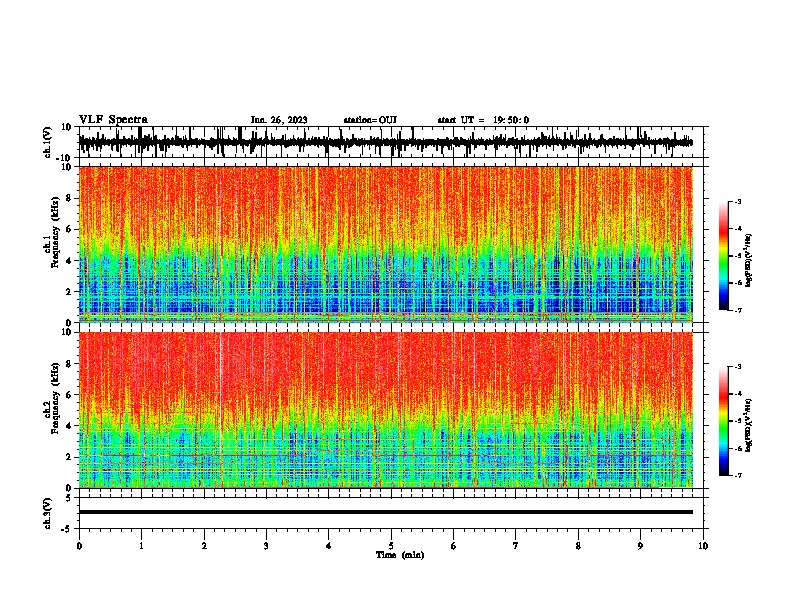Image resolution: width=792 pixels, height=612 pixels.
Task: Click inside the ch.1 frequency spectrogram
Action: tap(386, 244)
